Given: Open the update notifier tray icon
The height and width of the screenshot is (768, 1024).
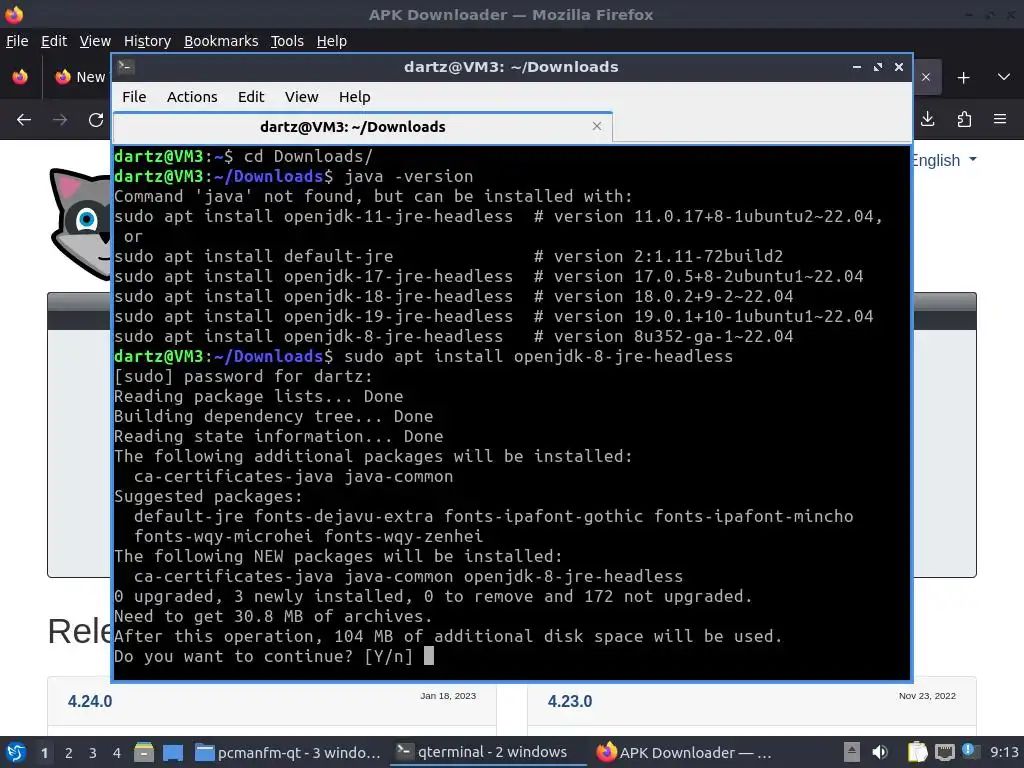Looking at the screenshot, I should click(x=969, y=750).
